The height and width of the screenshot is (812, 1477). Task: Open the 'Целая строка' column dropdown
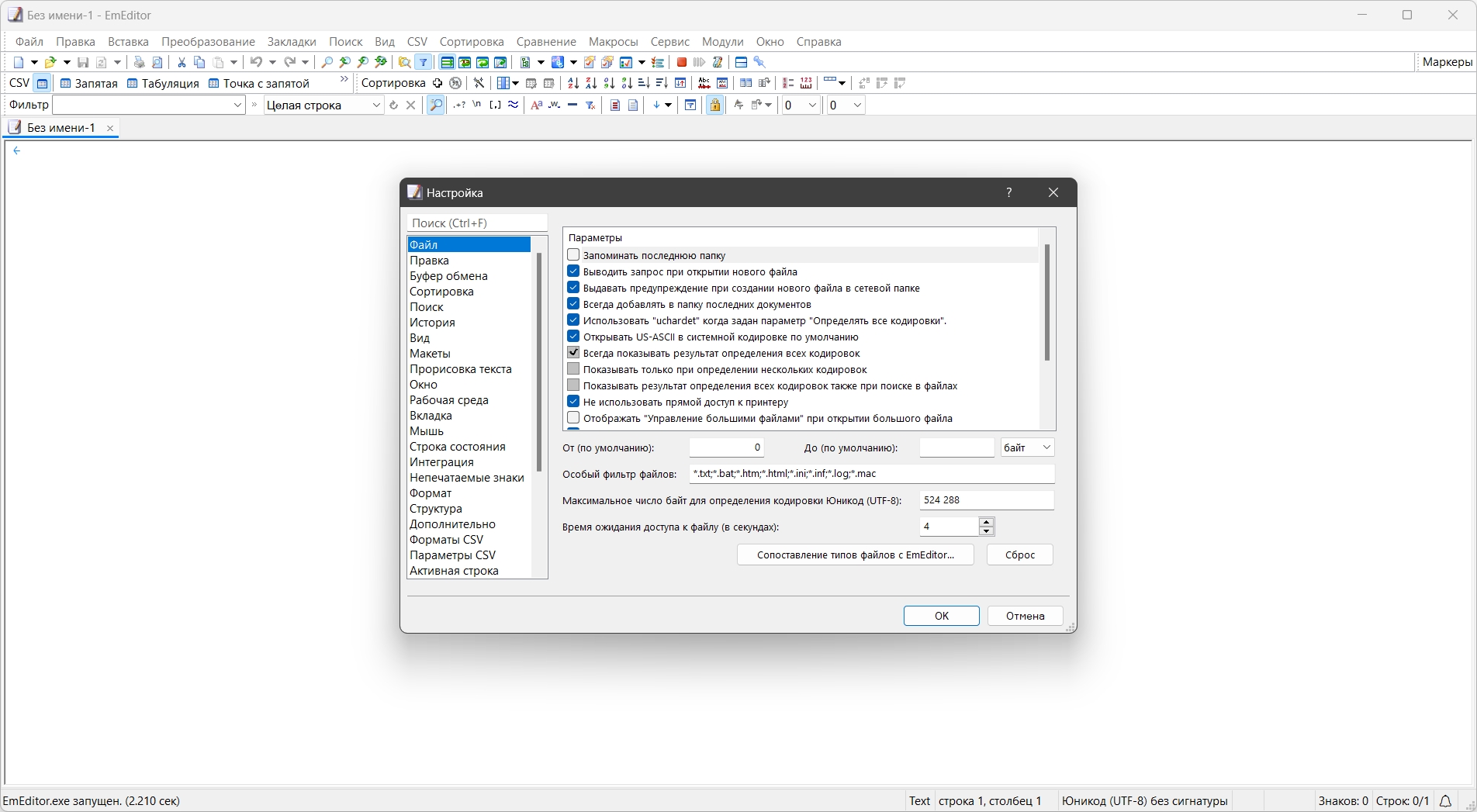pos(376,105)
